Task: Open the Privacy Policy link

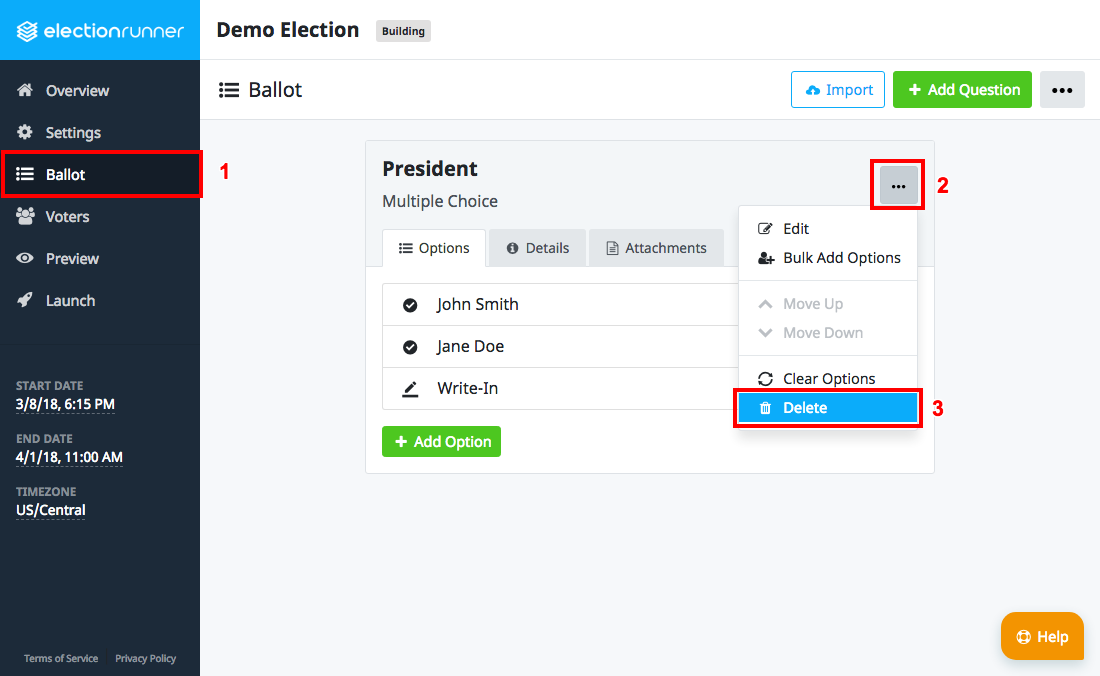Action: (x=145, y=658)
